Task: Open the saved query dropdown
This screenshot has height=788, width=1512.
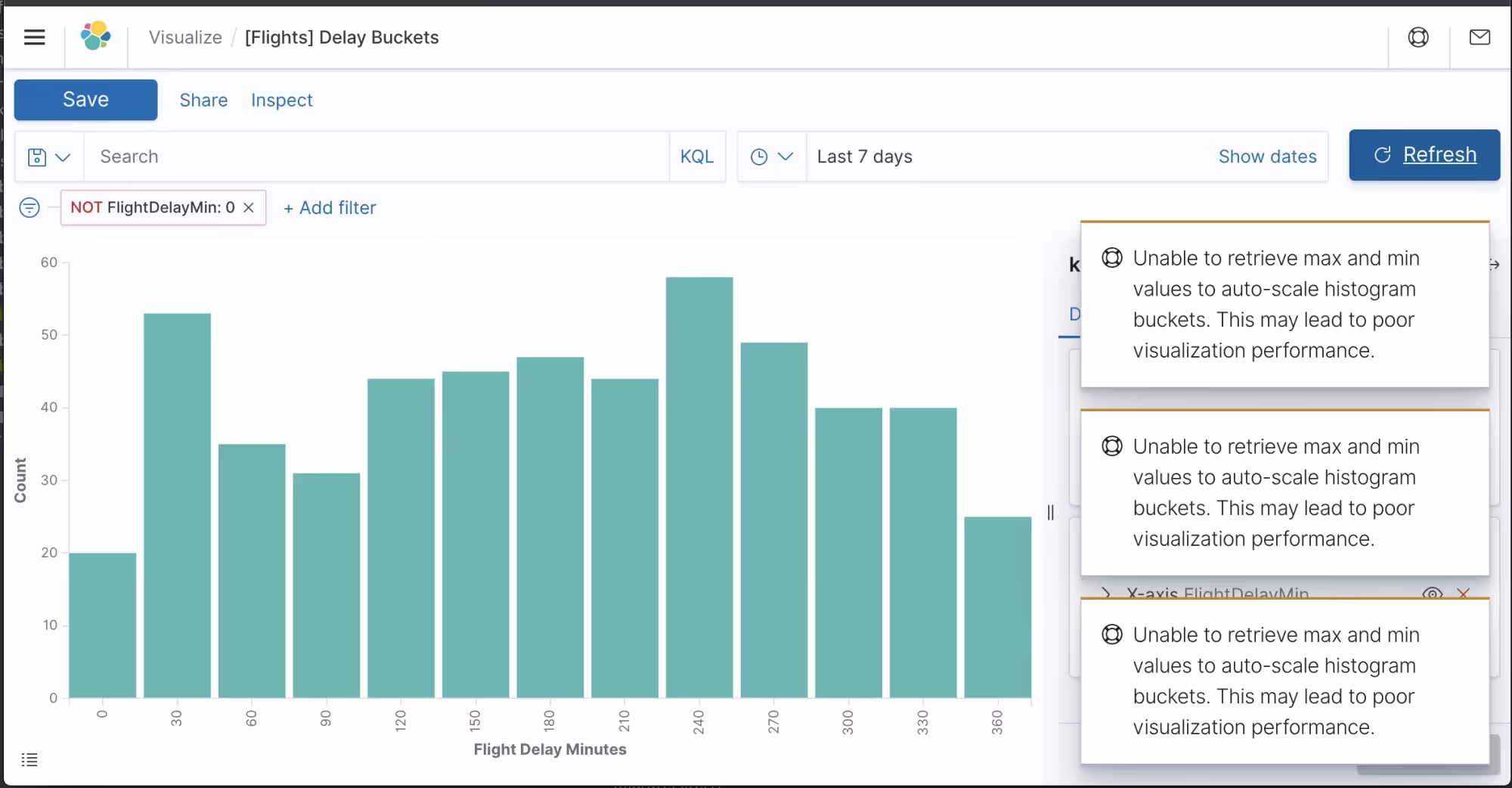Action: (x=49, y=157)
